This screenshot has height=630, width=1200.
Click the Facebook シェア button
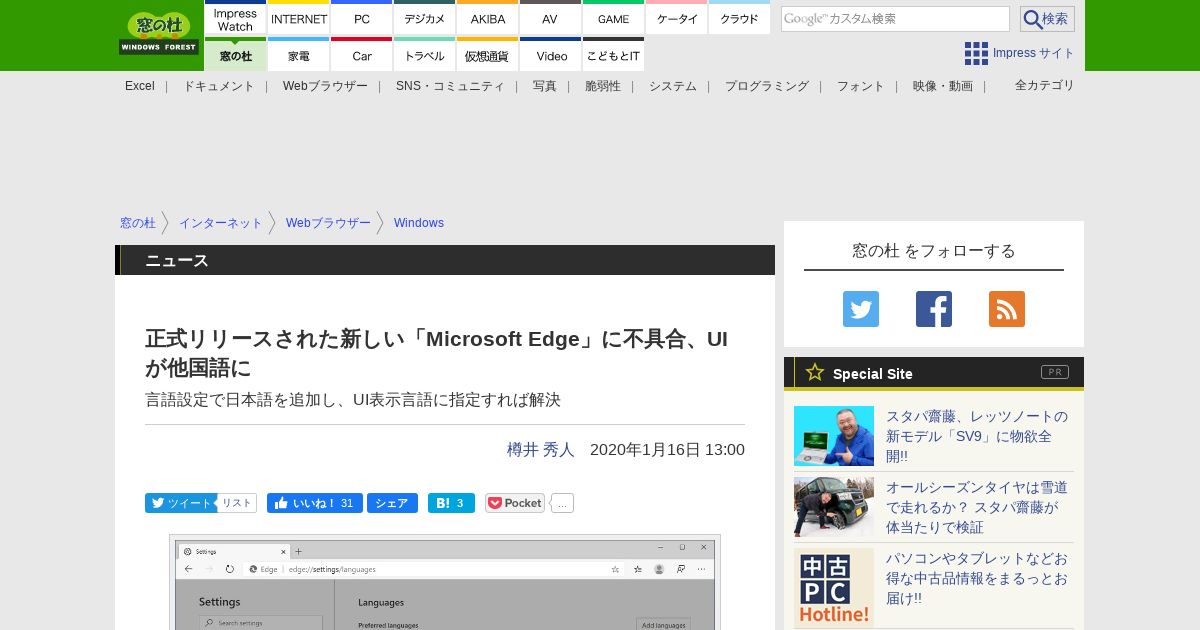[x=392, y=503]
